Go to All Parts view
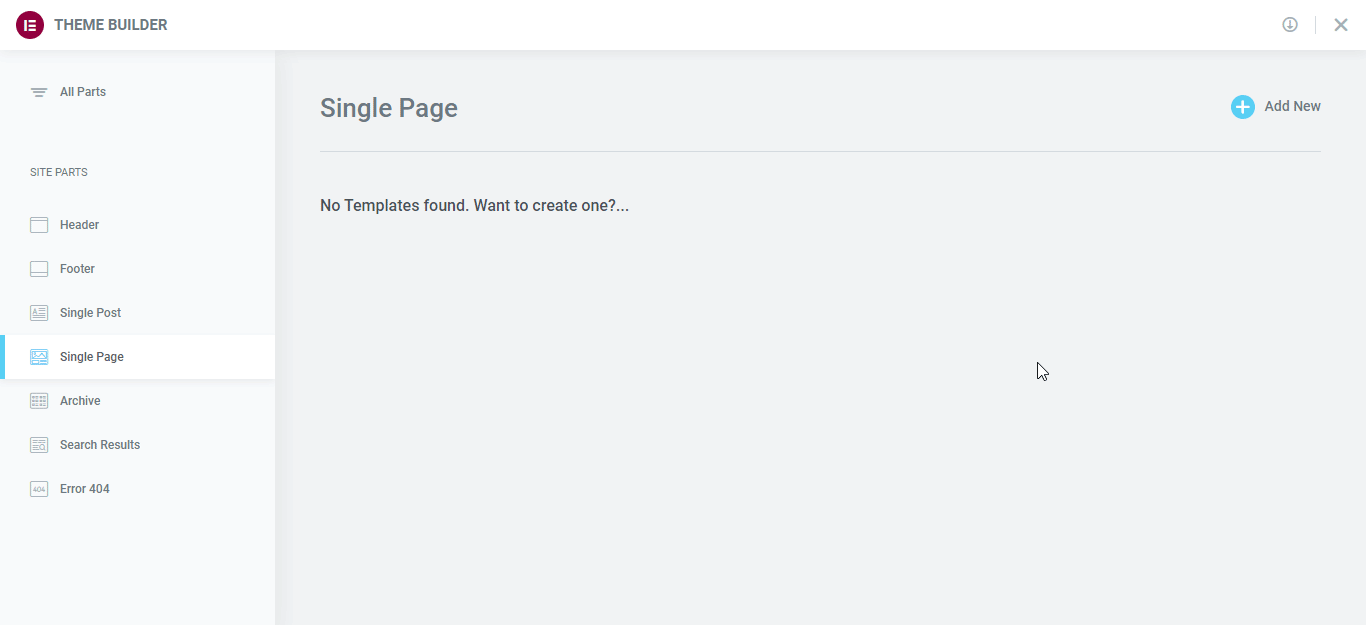This screenshot has width=1366, height=625. click(81, 91)
